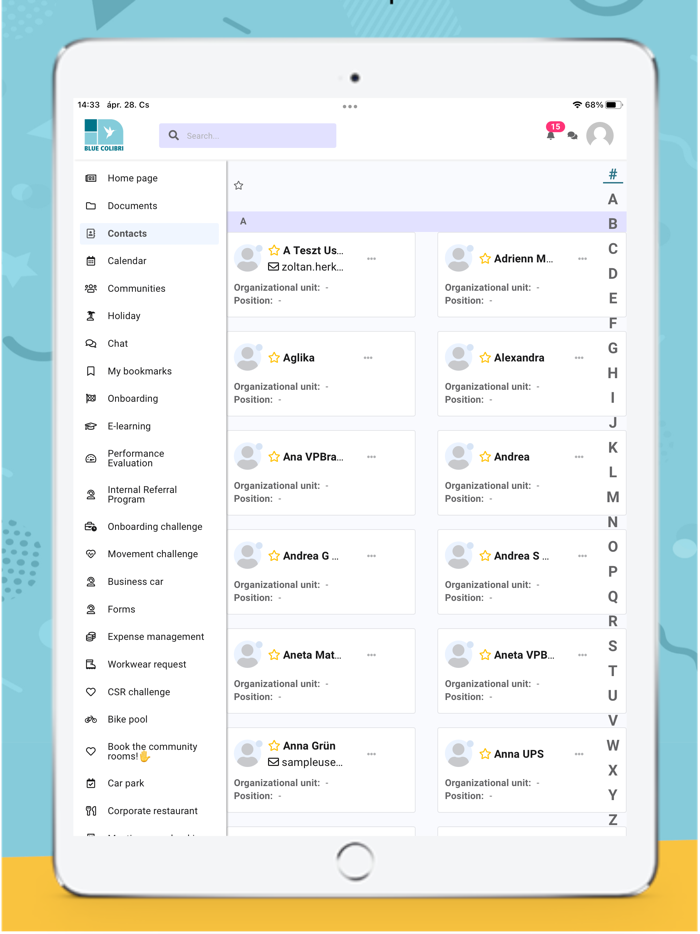Favorite the Andrea contact
The height and width of the screenshot is (934, 700).
pyautogui.click(x=485, y=457)
